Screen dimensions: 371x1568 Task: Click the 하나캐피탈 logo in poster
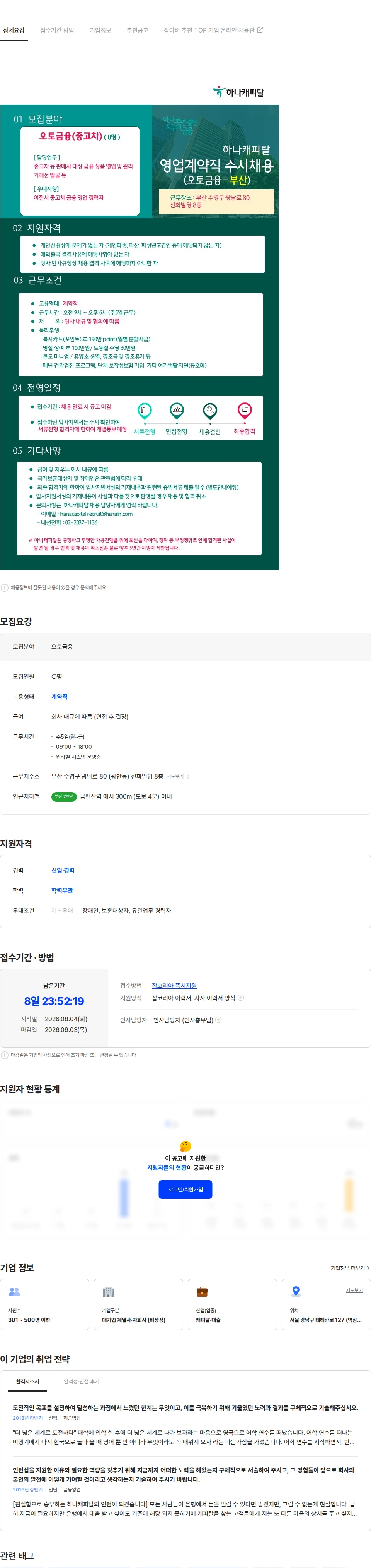tap(238, 92)
